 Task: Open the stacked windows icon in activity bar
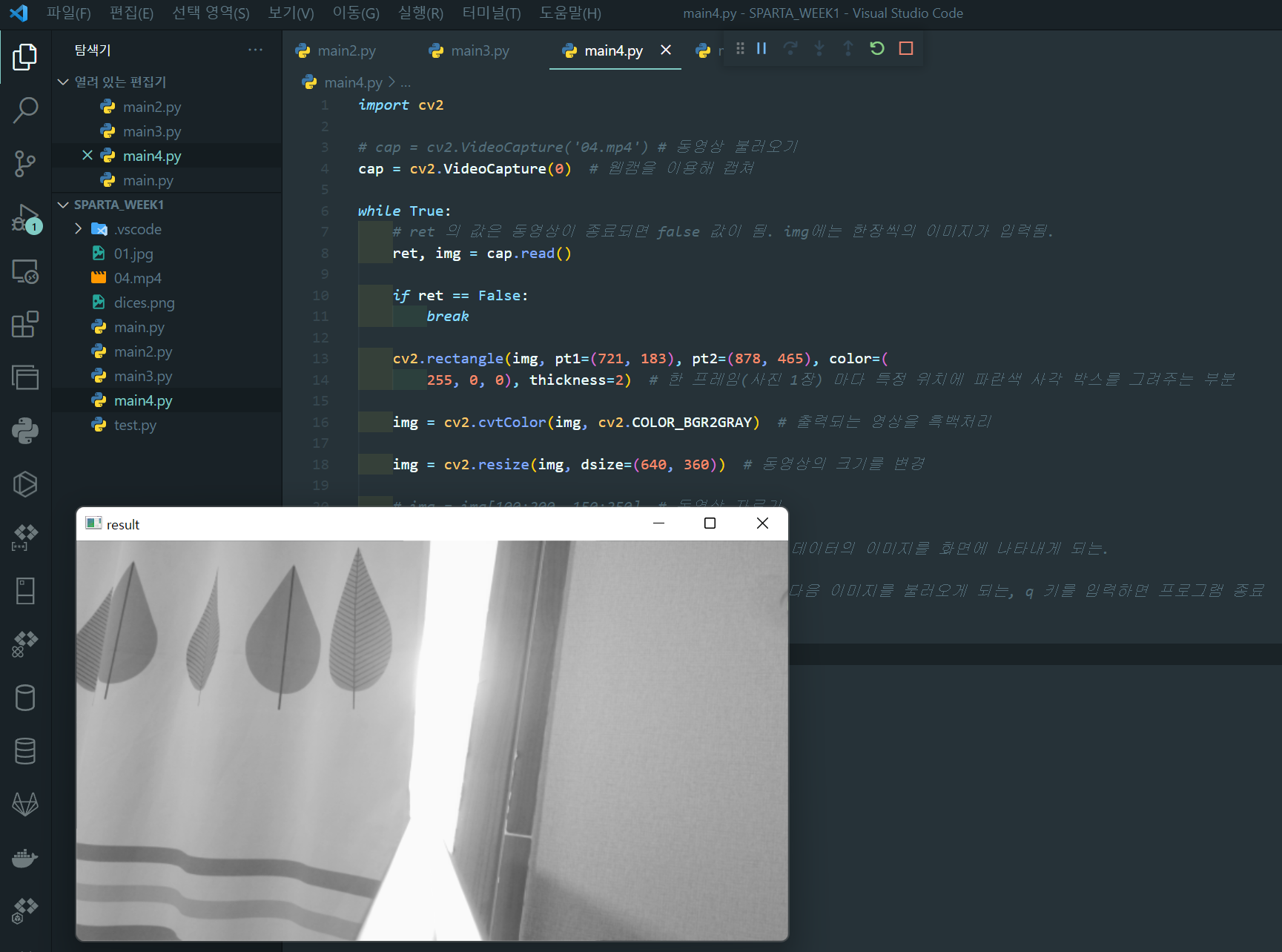point(25,377)
